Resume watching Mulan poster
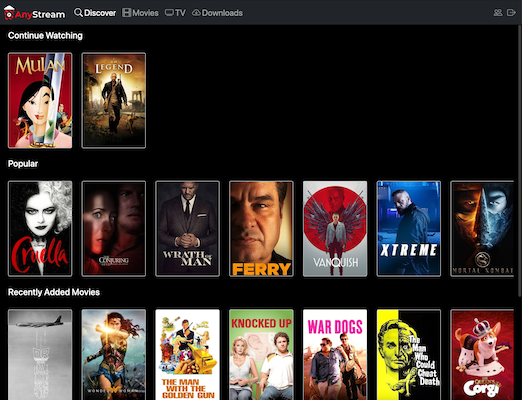This screenshot has height=400, width=522. (x=40, y=100)
